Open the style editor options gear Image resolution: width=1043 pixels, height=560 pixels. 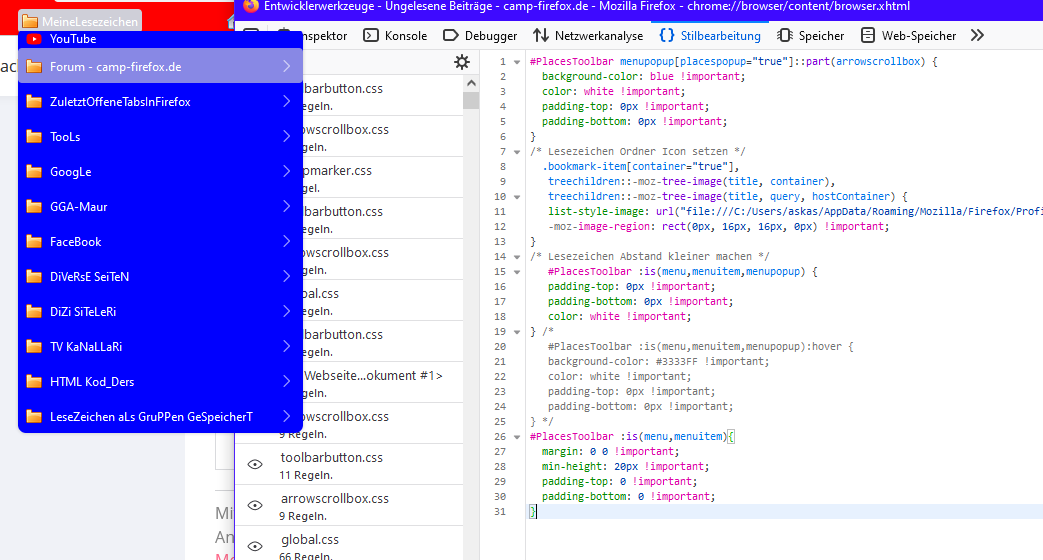pos(461,62)
